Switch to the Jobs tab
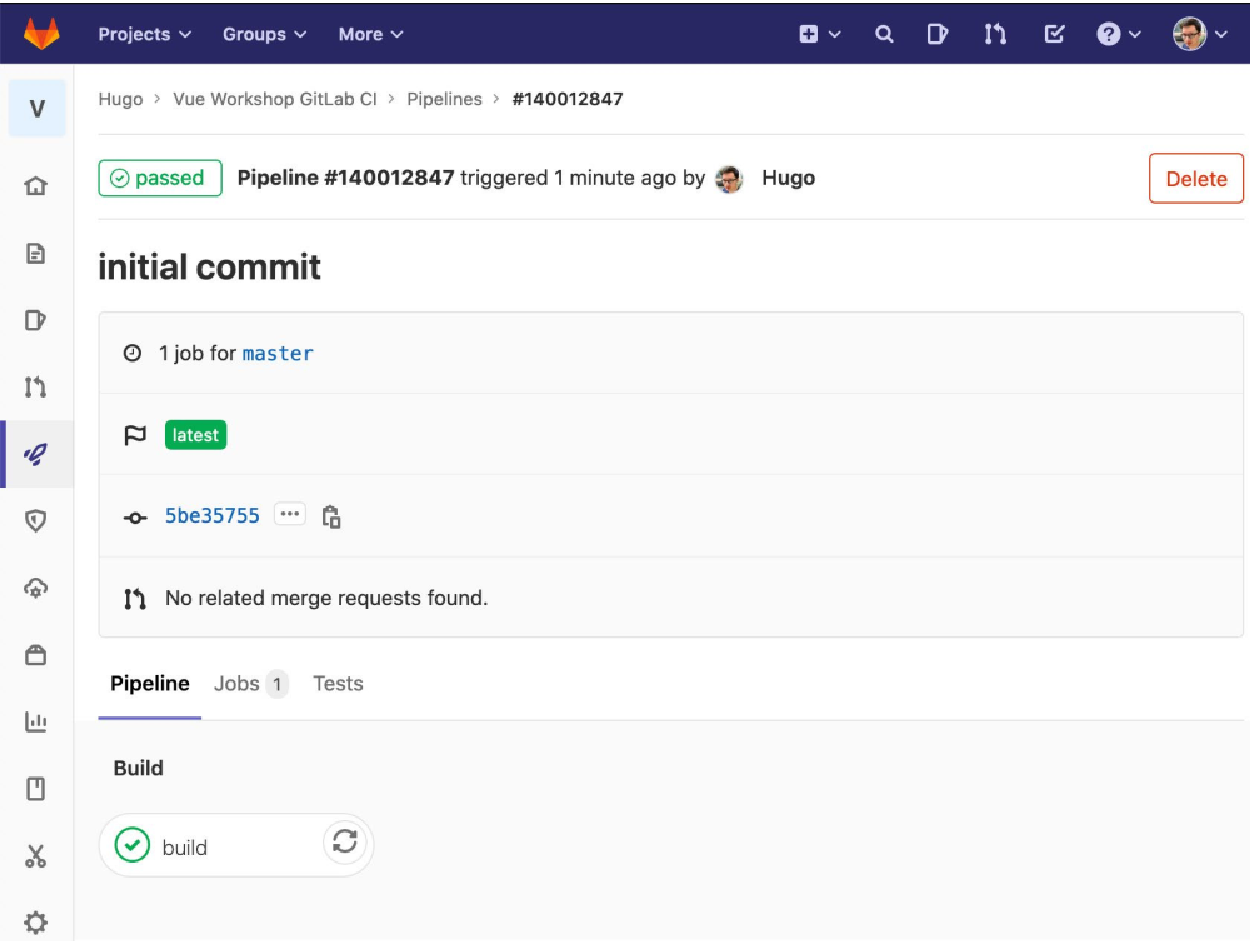Viewport: 1251px width, 945px height. coord(251,684)
